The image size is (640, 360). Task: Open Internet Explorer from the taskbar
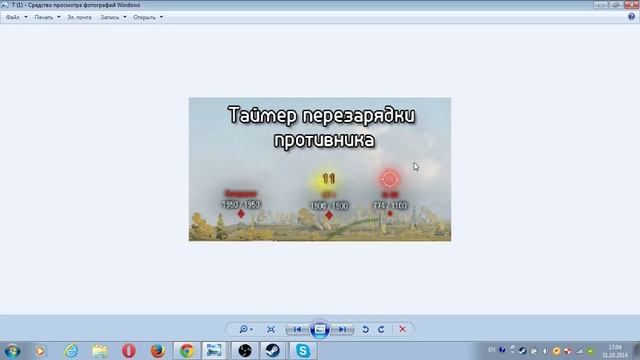[71, 351]
